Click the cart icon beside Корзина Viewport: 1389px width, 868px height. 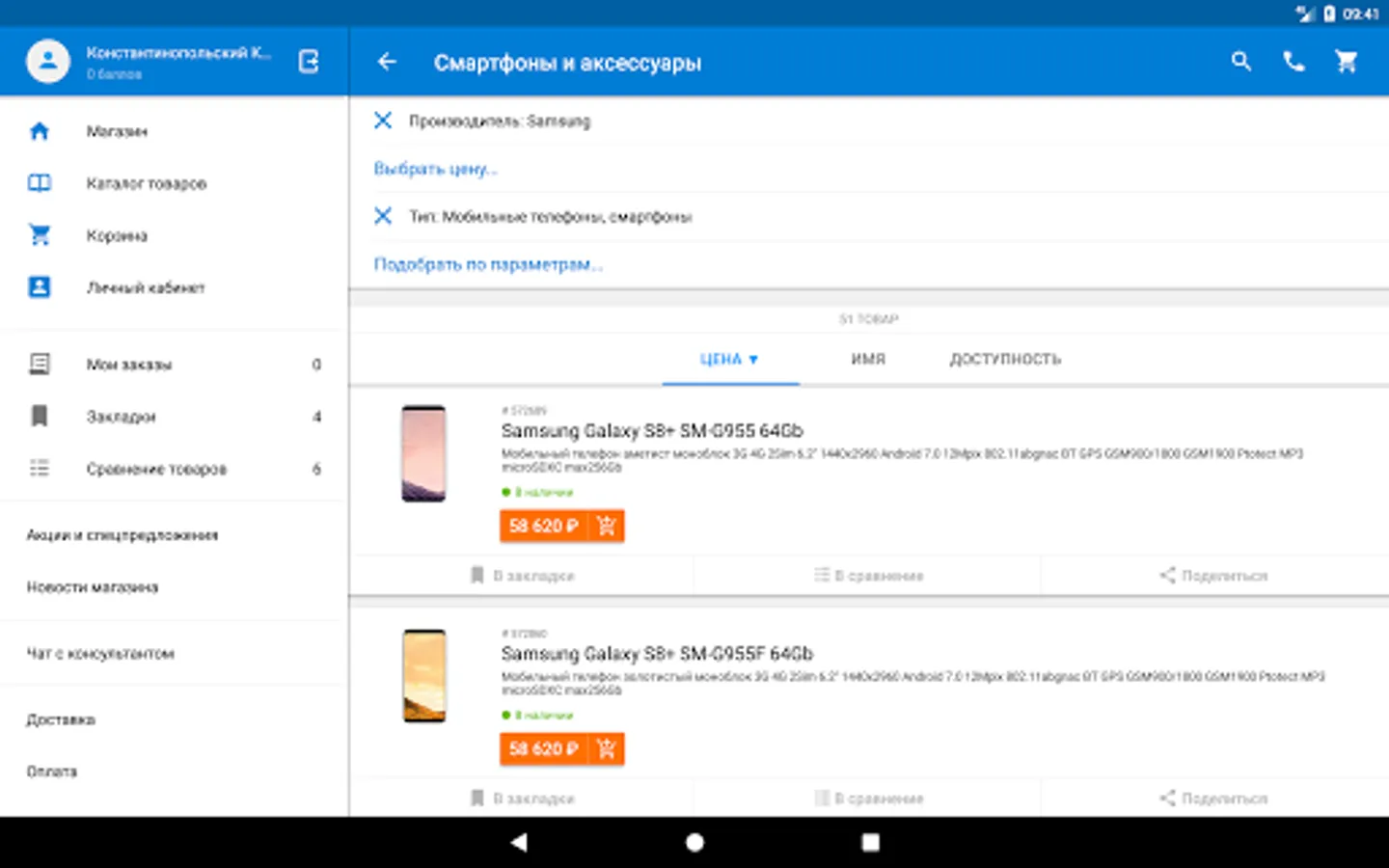click(x=40, y=235)
